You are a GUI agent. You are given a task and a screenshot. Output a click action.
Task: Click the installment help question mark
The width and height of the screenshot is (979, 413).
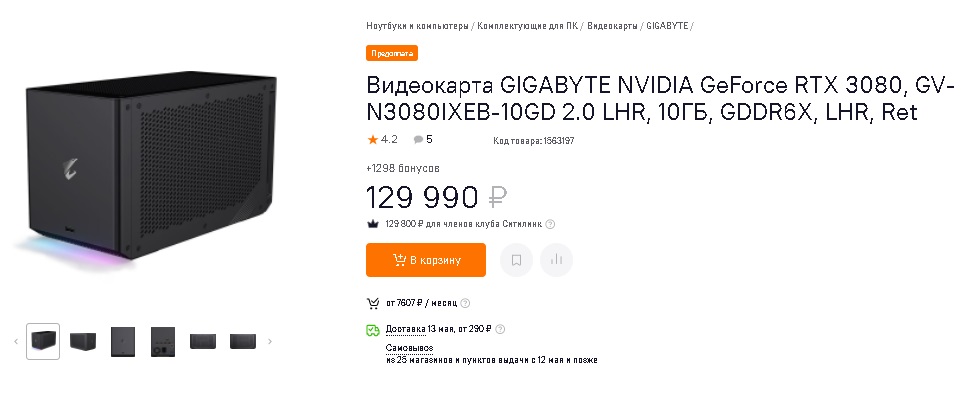[465, 303]
